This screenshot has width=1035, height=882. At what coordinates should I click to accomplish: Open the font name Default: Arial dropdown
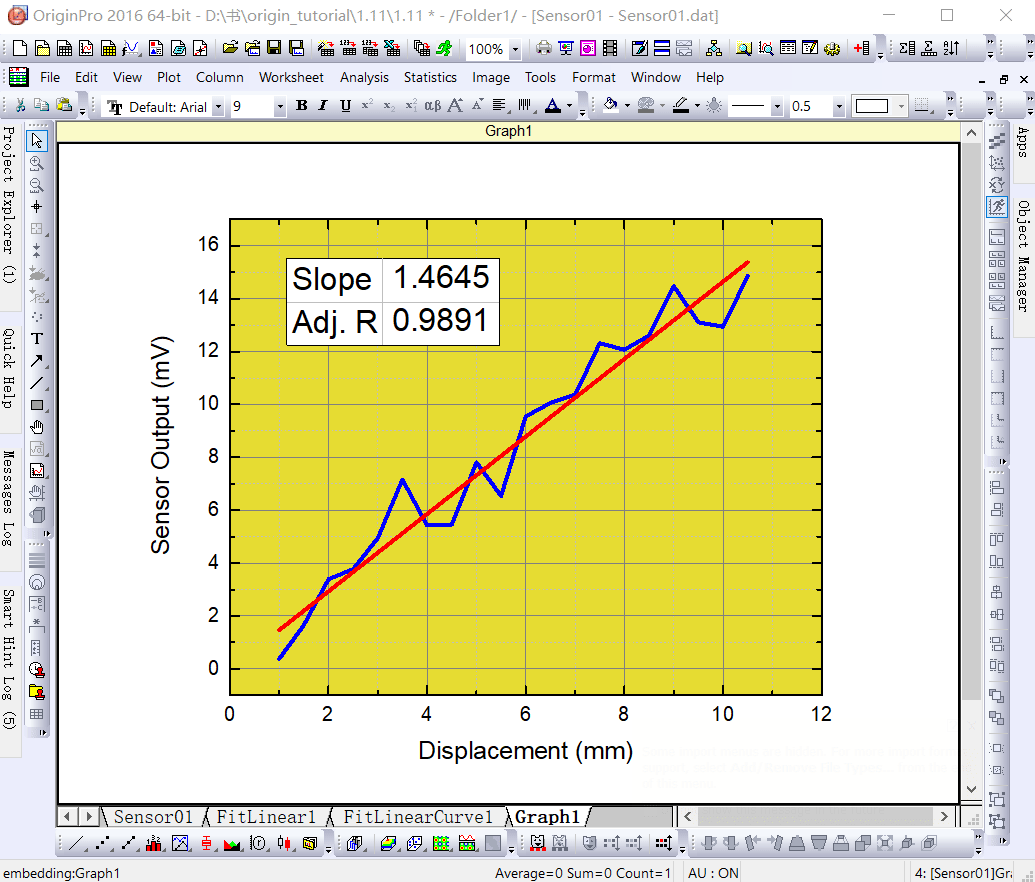pyautogui.click(x=218, y=106)
